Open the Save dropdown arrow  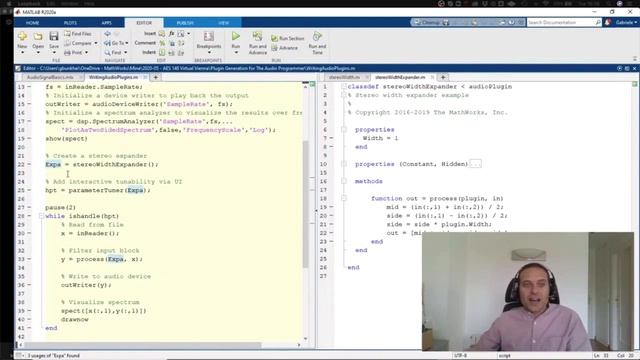tap(54, 53)
